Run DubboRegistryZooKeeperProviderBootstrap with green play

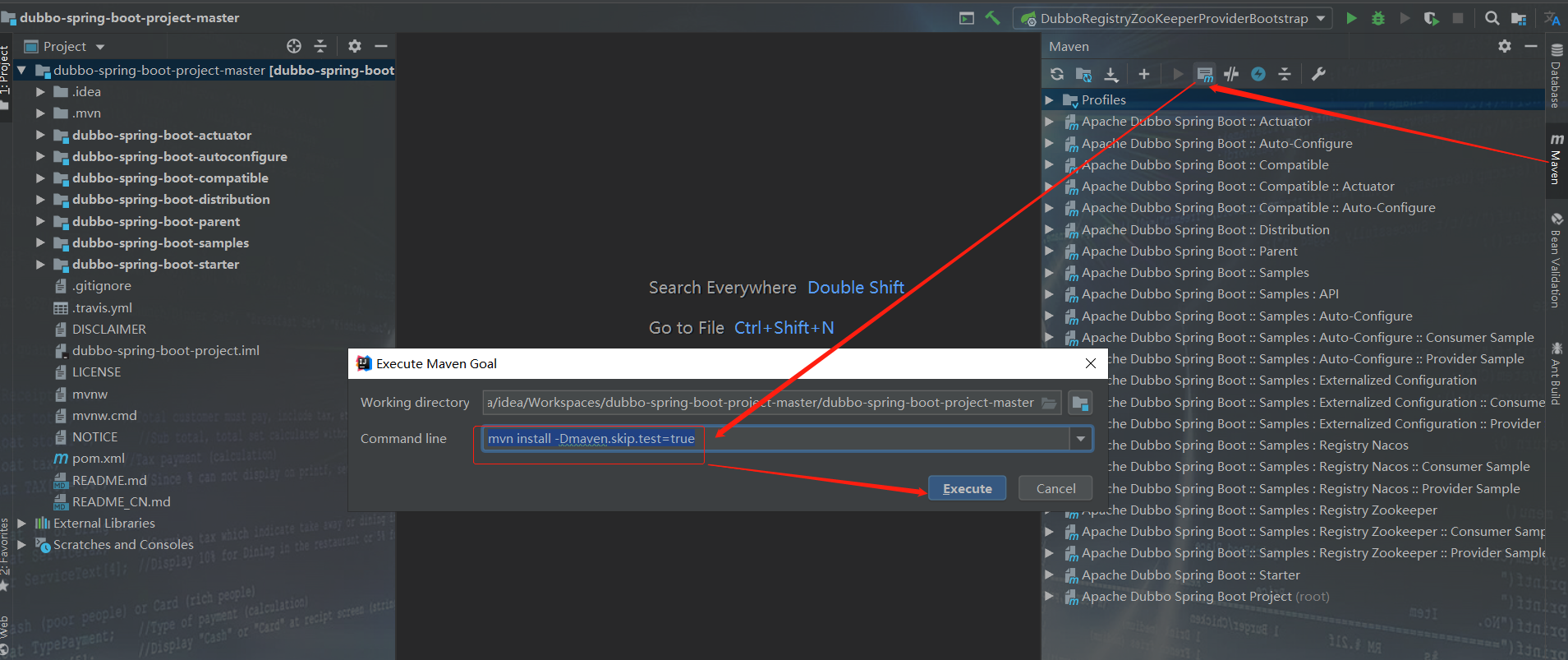(x=1351, y=18)
